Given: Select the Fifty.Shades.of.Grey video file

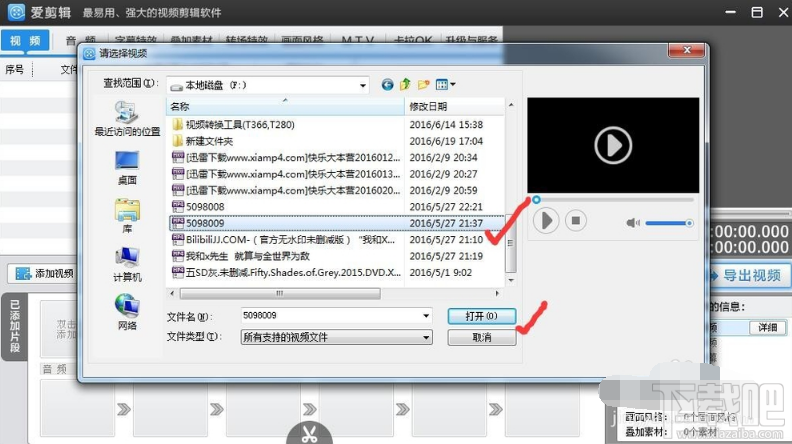Looking at the screenshot, I should [286, 272].
